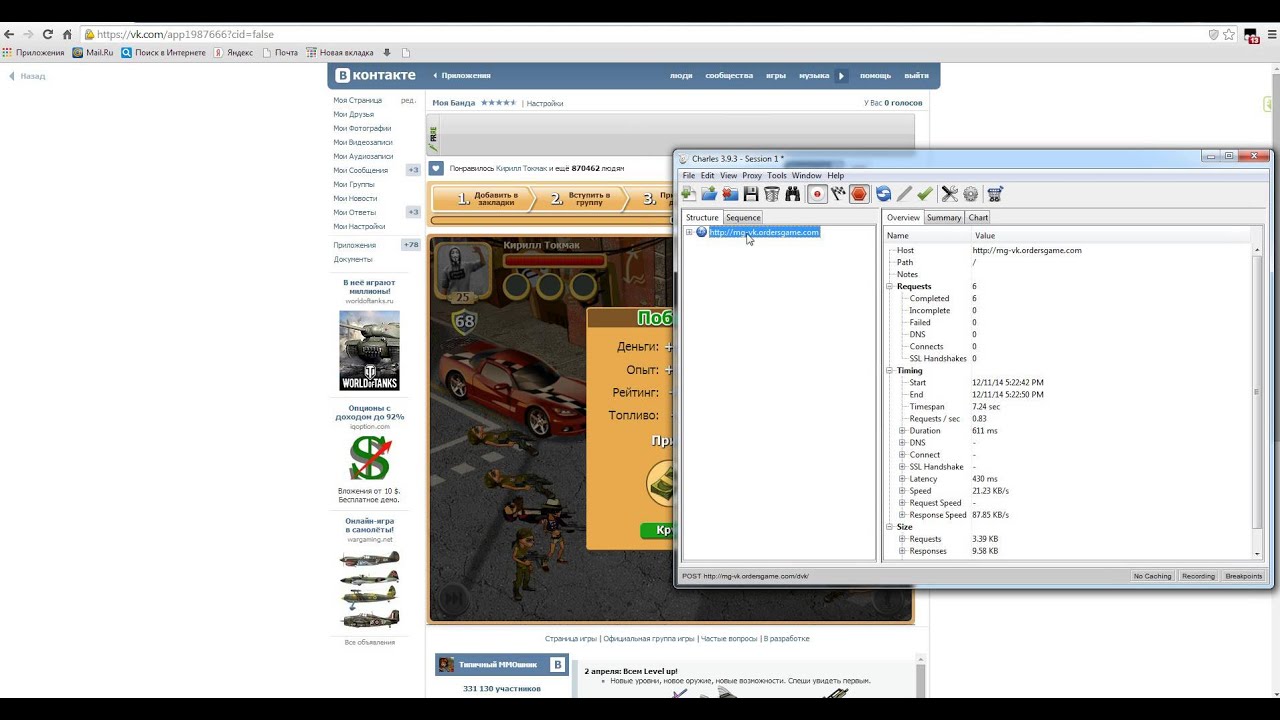Validate the selected response with green checkmark
1280x720 pixels.
(x=925, y=194)
